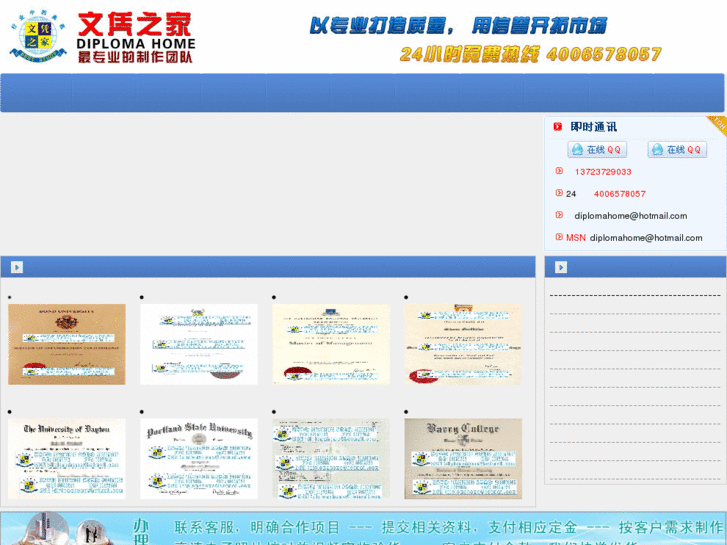Open the Portland State University diploma thumbnail
The width and height of the screenshot is (727, 545).
tap(199, 459)
